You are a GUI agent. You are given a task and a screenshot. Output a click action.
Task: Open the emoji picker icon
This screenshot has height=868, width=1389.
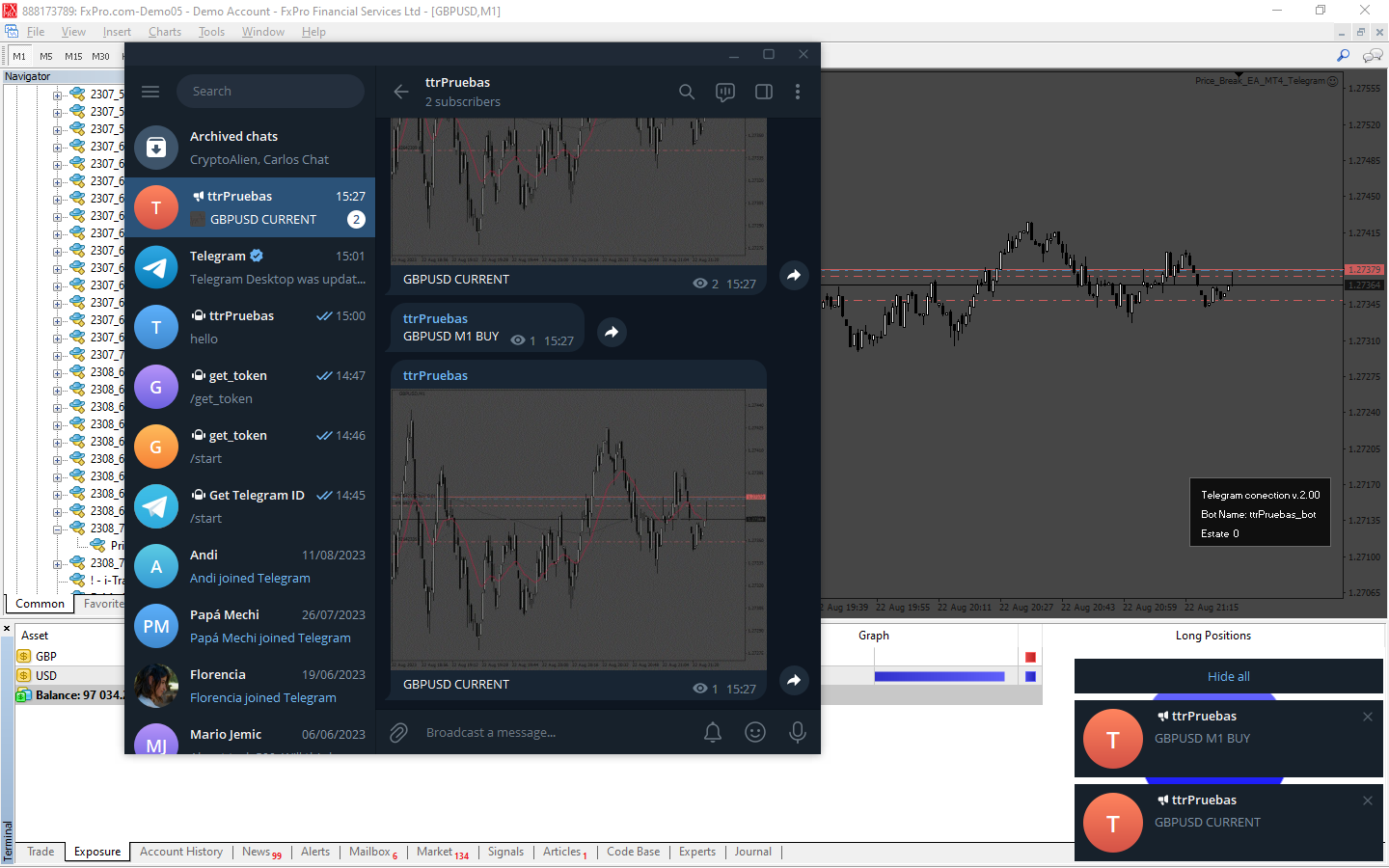[755, 733]
